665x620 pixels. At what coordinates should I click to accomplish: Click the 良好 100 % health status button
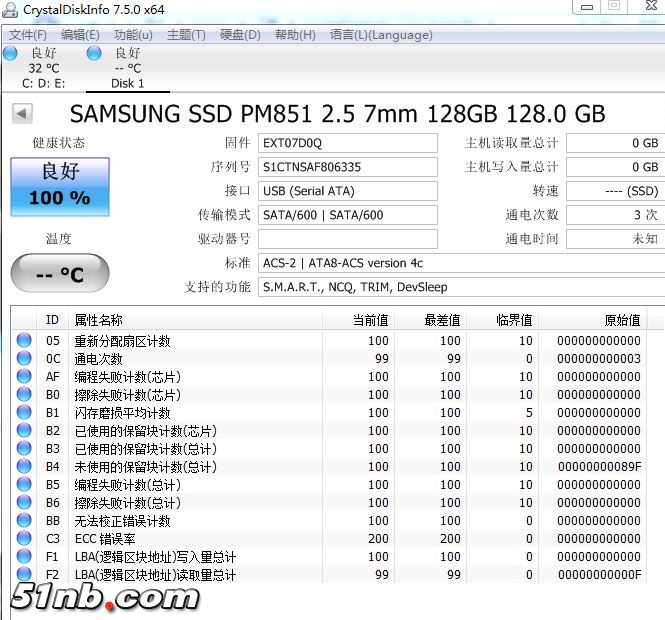60,187
